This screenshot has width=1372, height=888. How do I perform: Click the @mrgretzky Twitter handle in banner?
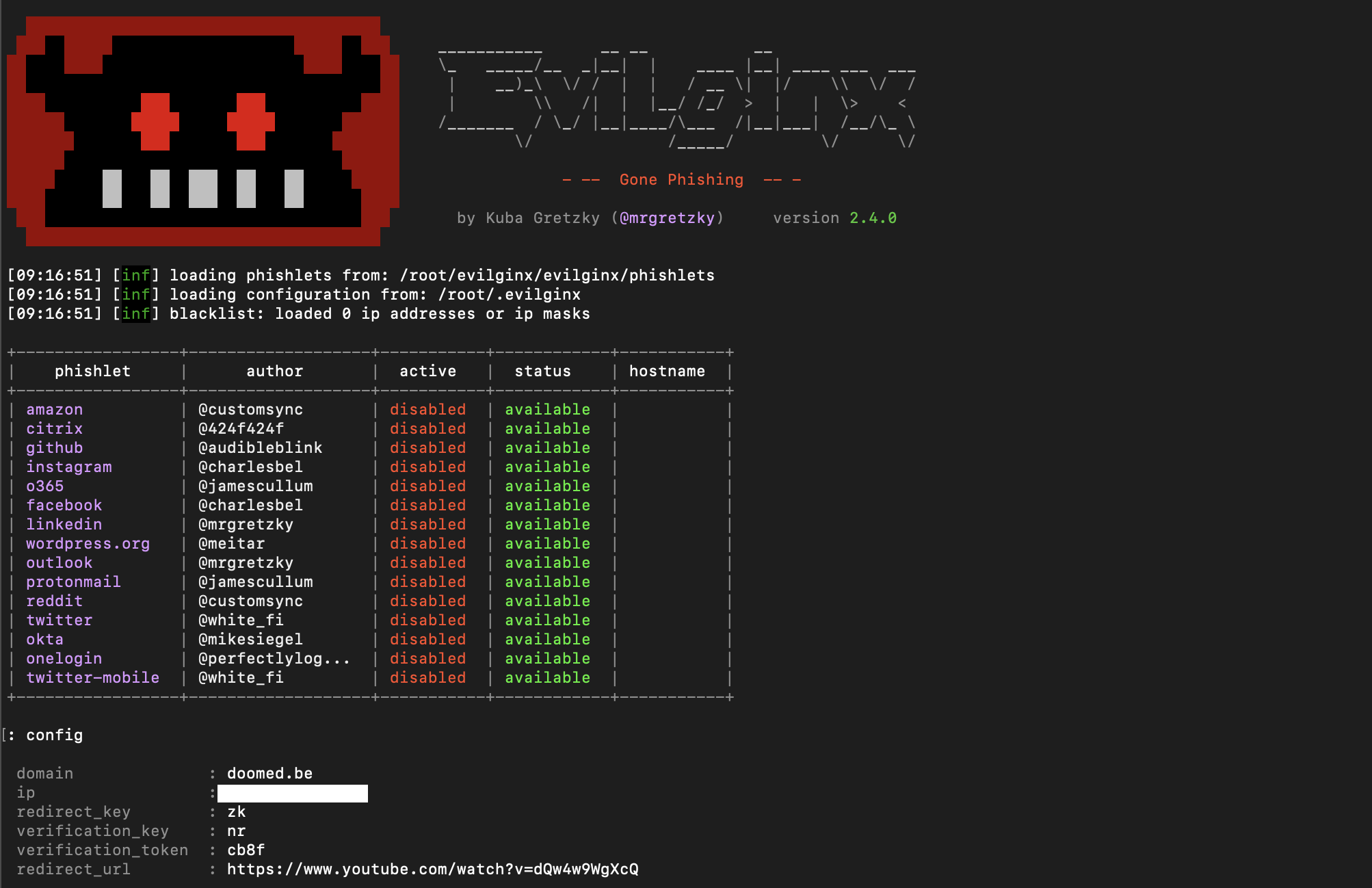coord(666,218)
